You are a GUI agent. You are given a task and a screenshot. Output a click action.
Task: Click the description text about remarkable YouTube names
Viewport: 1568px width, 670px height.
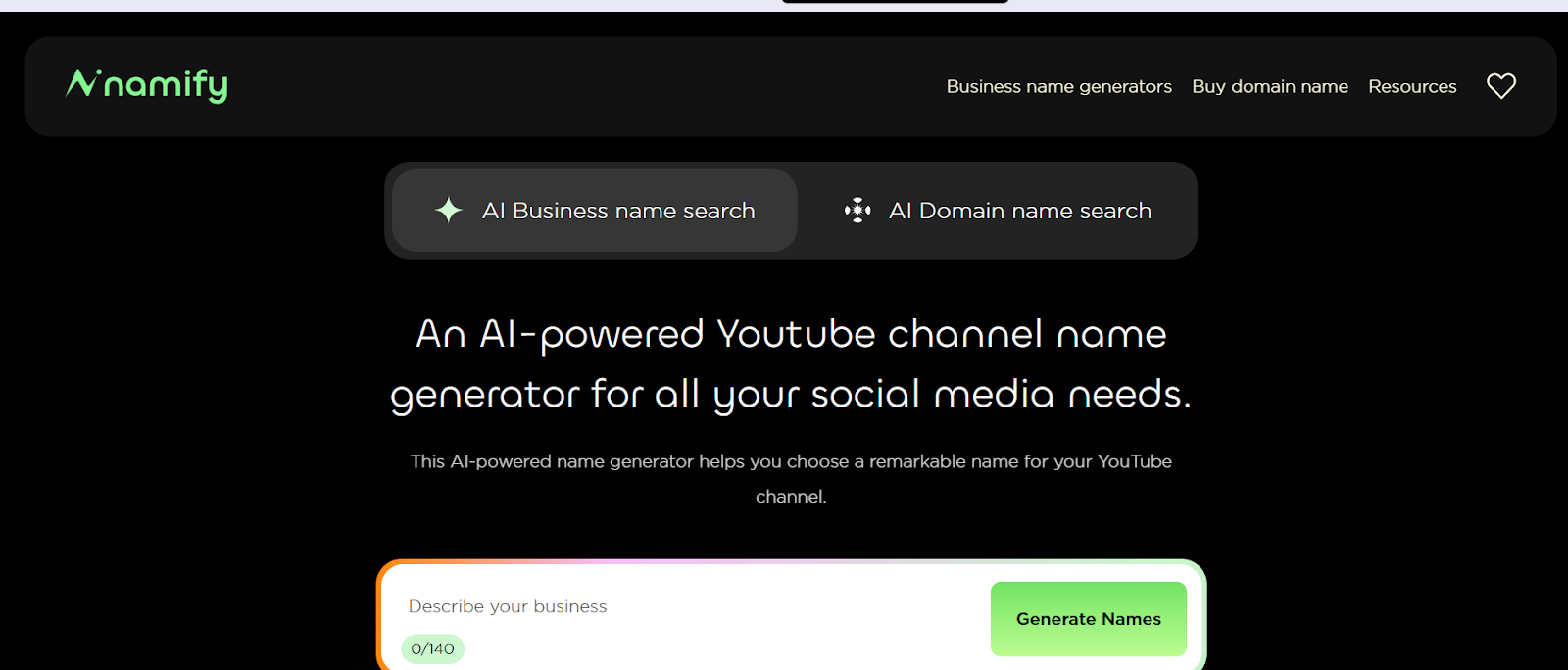791,479
